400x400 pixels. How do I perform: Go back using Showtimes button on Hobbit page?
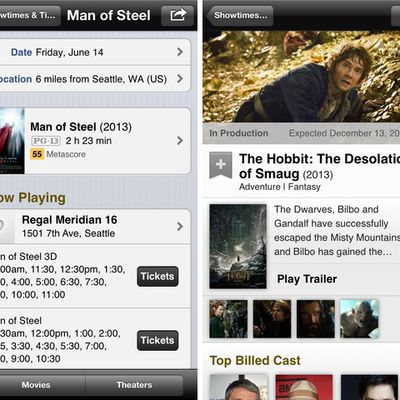[x=240, y=15]
